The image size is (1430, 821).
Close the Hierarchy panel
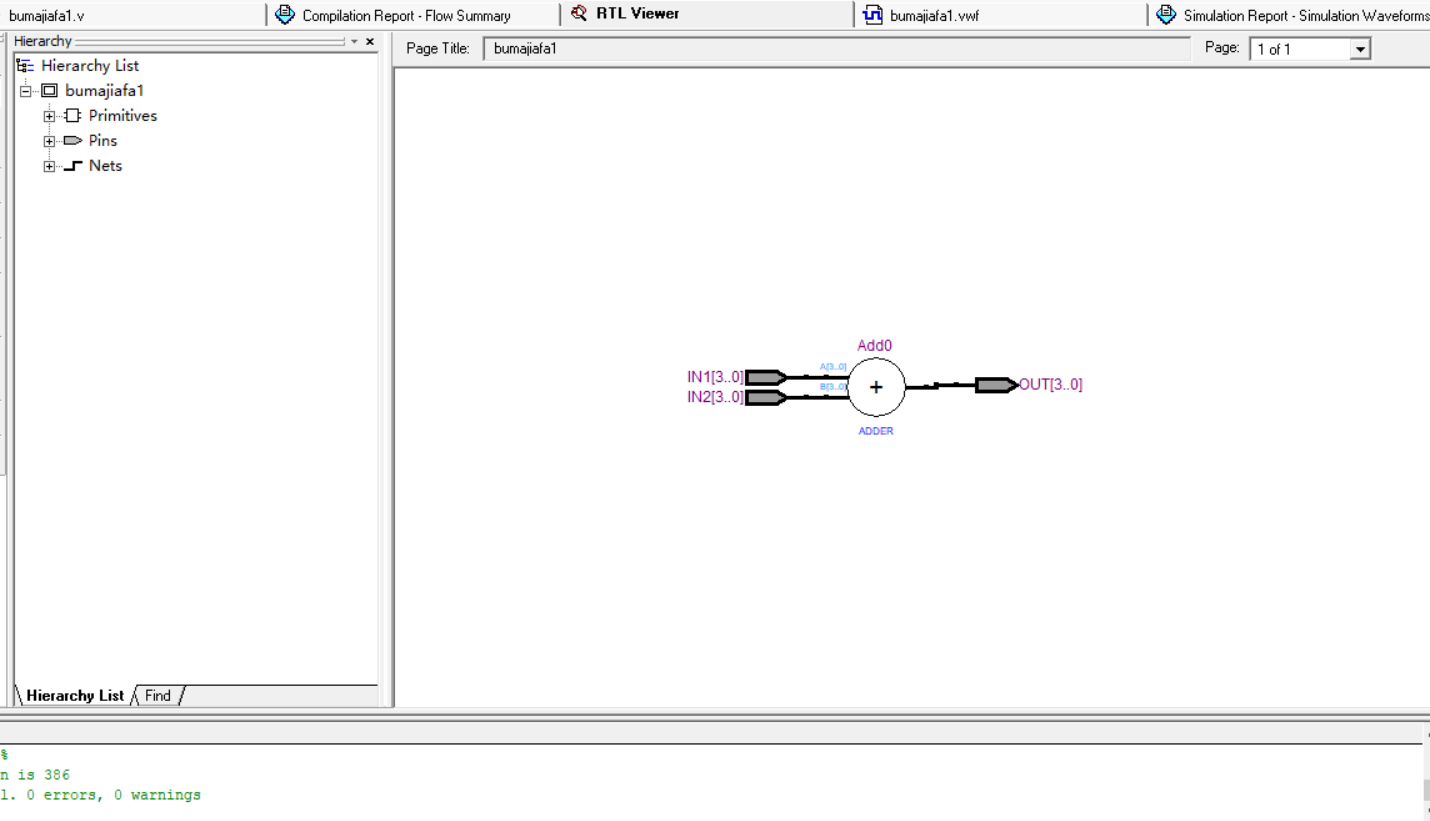coord(370,41)
